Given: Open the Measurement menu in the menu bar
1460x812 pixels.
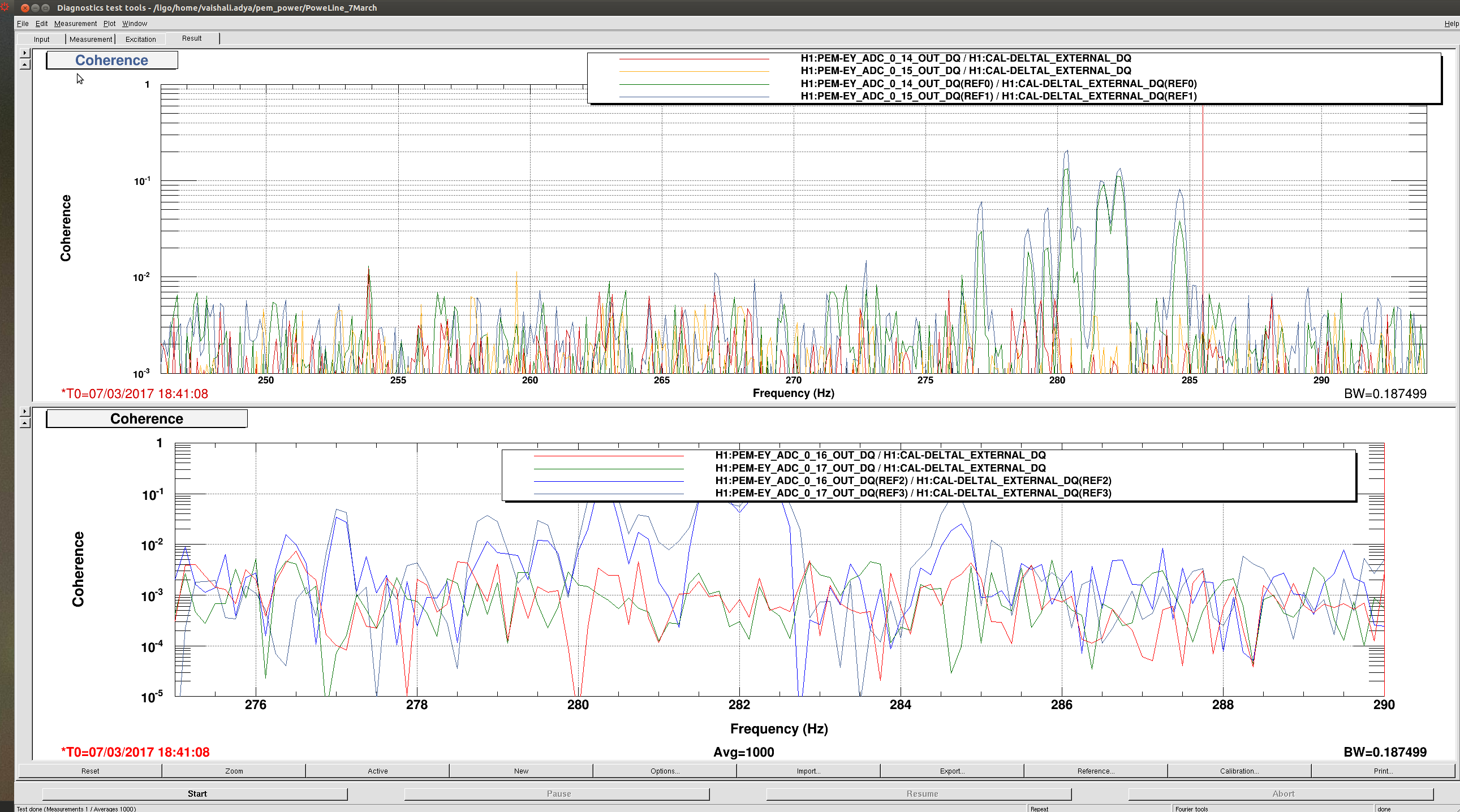Looking at the screenshot, I should 75,23.
